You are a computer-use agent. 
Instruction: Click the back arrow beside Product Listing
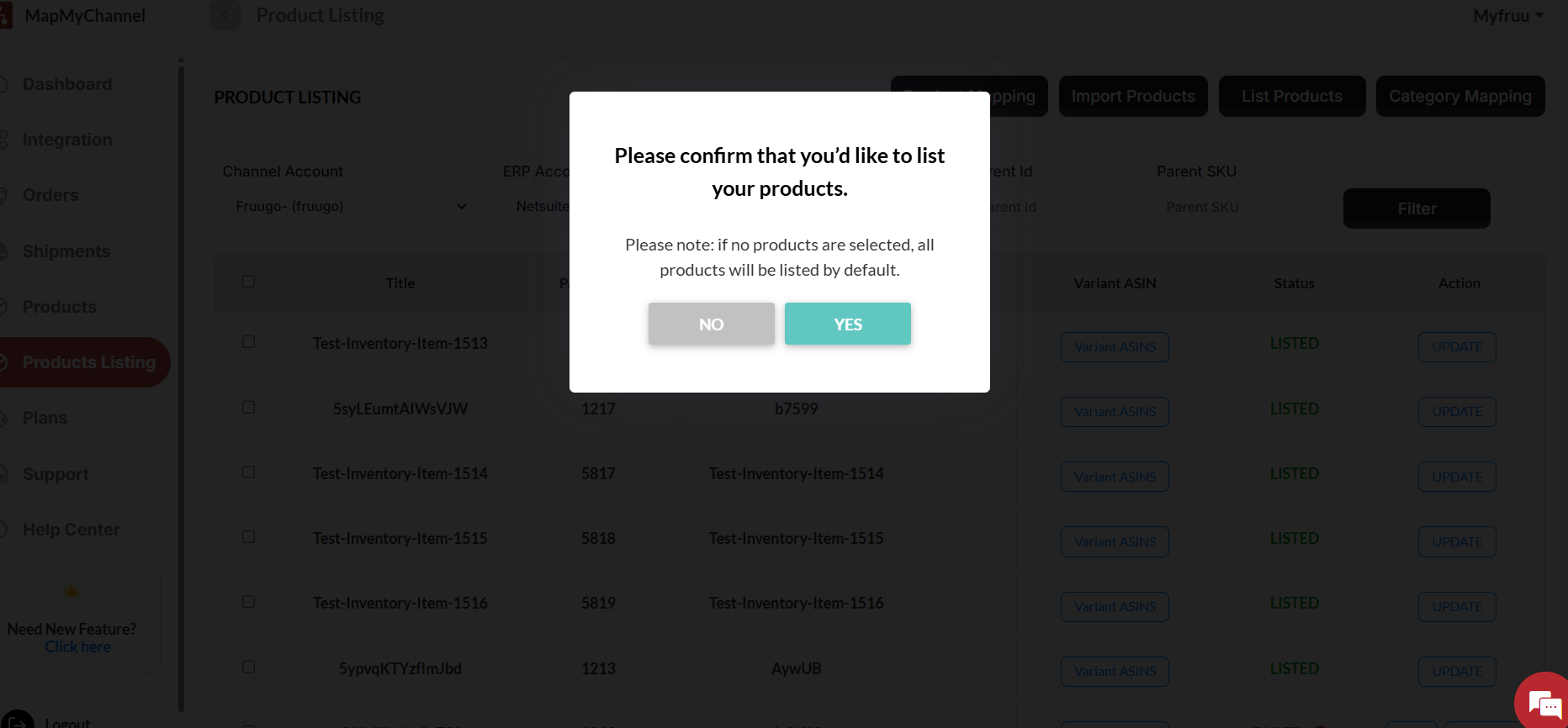click(x=225, y=16)
